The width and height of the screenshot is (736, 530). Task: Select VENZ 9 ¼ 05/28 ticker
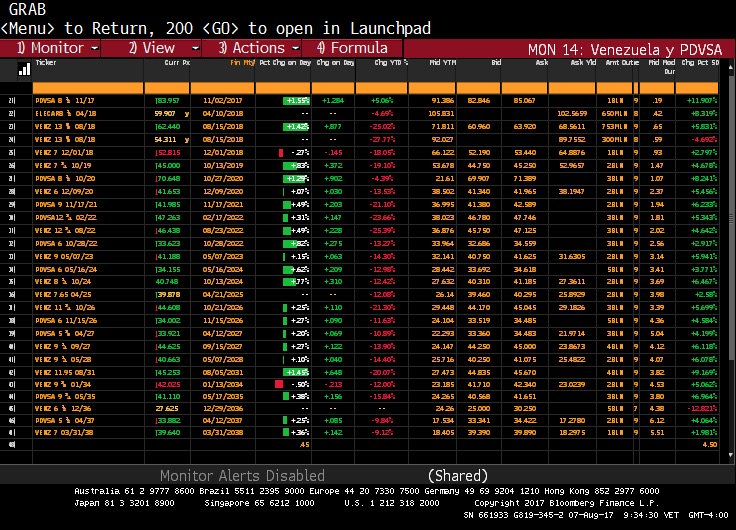pos(62,360)
